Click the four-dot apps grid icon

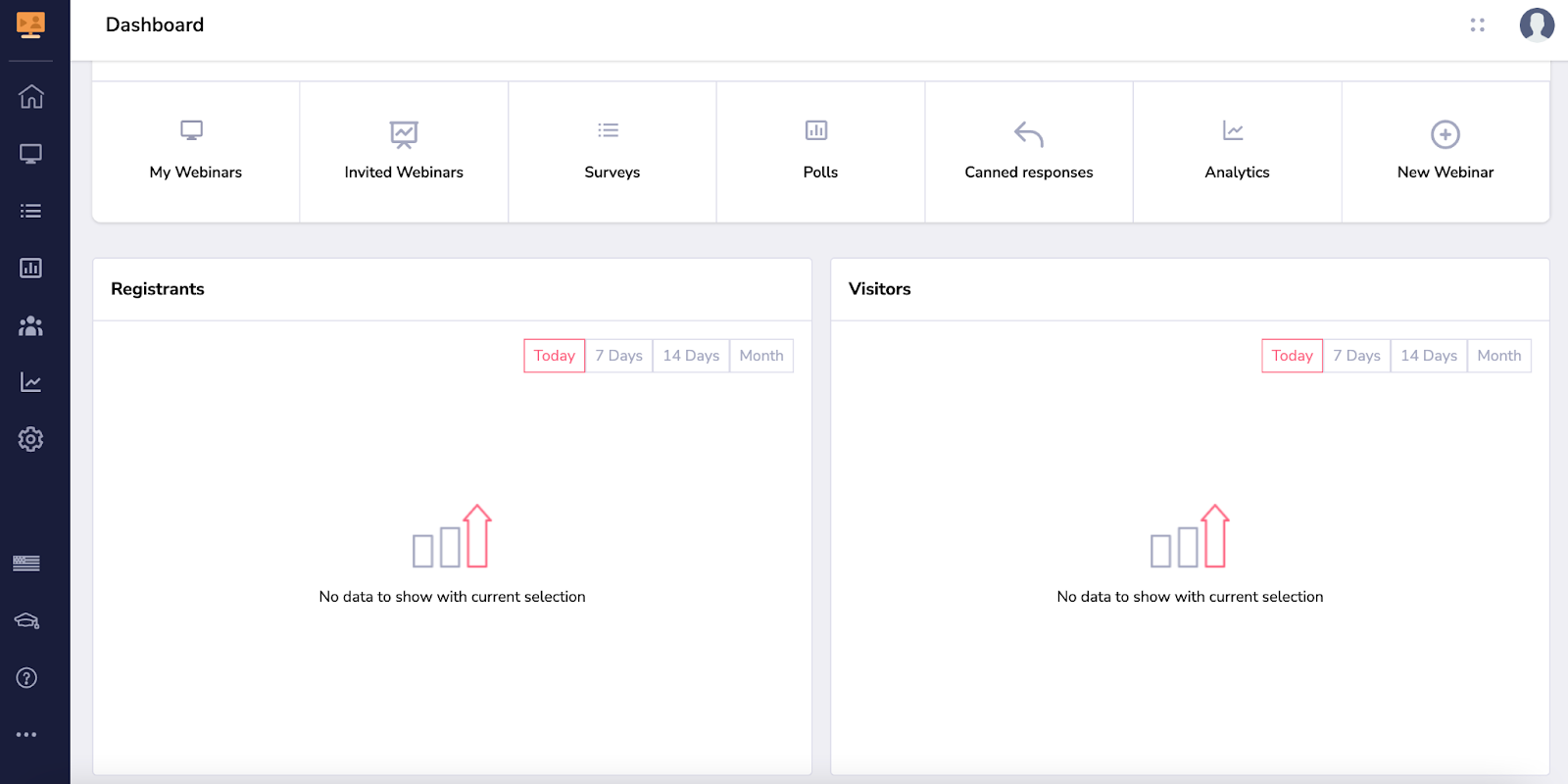coord(1477,25)
